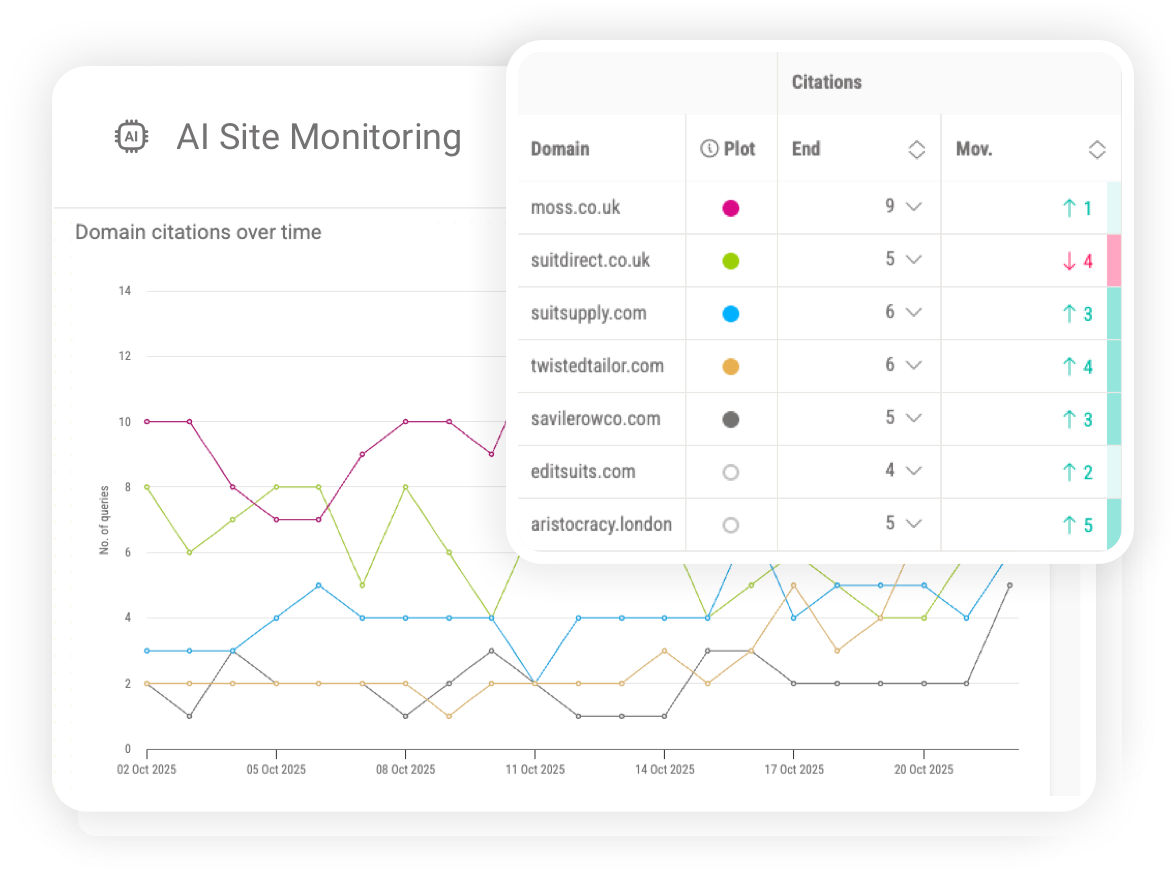Screen dimensions: 1174x876
Task: Click the up arrow in twistedtailor.com row
Action: click(1069, 367)
